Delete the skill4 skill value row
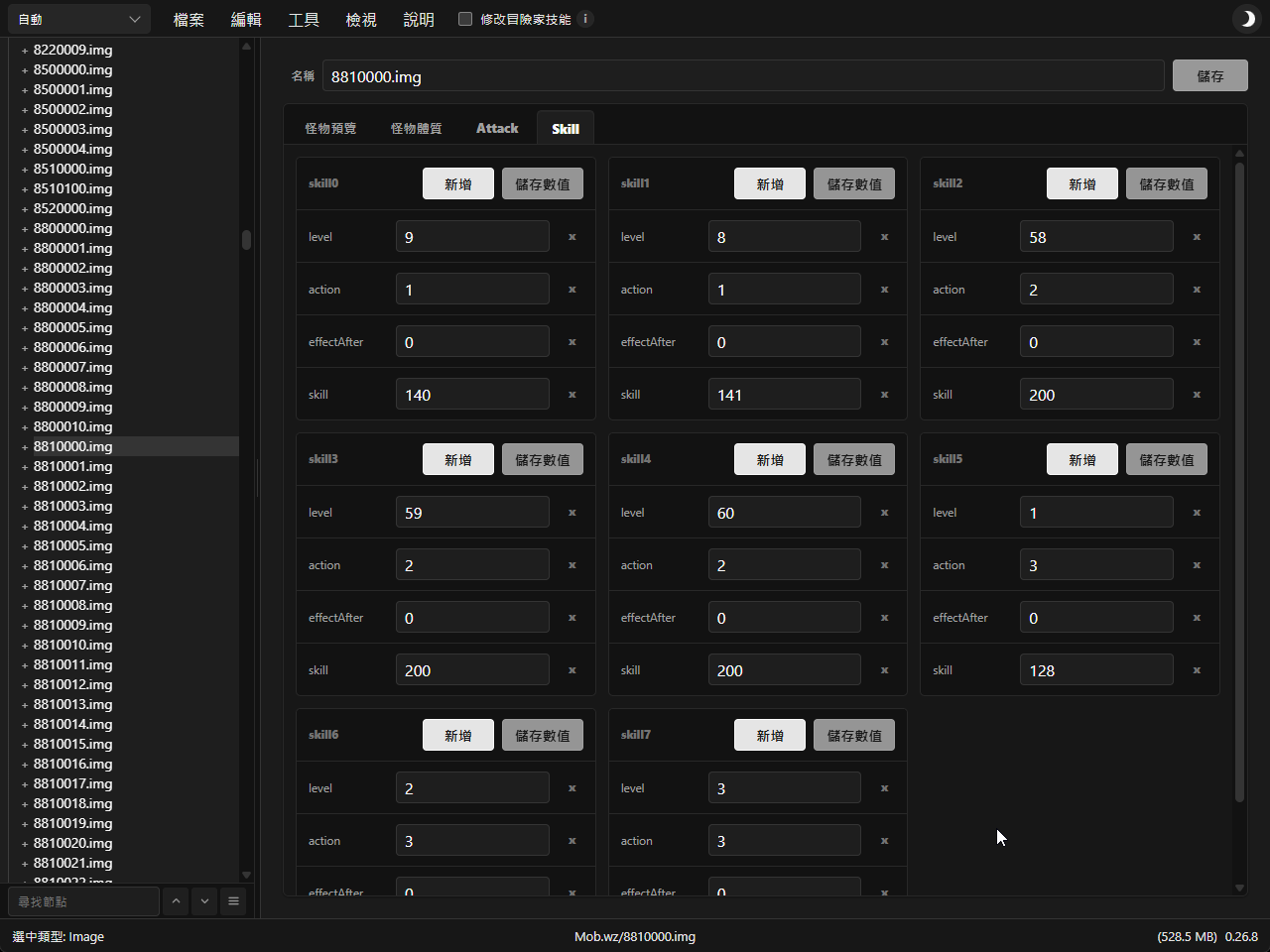Viewport: 1270px width, 952px height. [x=884, y=670]
